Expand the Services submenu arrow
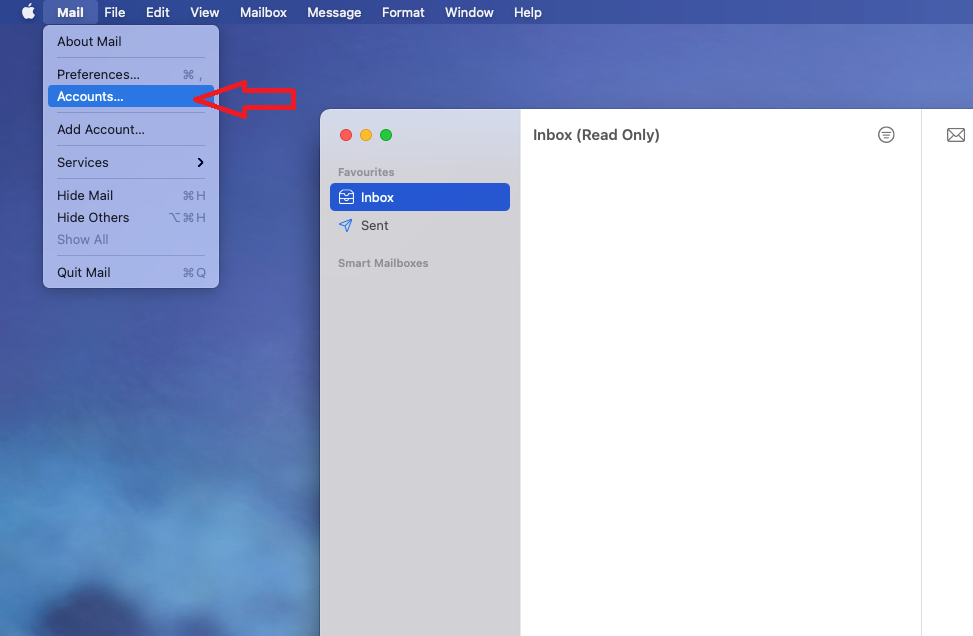Viewport: 973px width, 636px height. (x=200, y=163)
